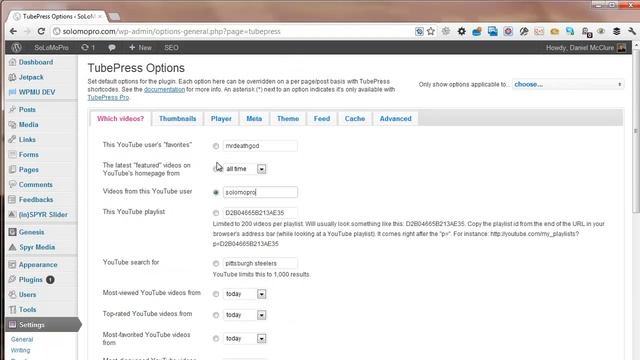640x360 pixels.
Task: Switch to the Feed tab
Action: point(322,119)
